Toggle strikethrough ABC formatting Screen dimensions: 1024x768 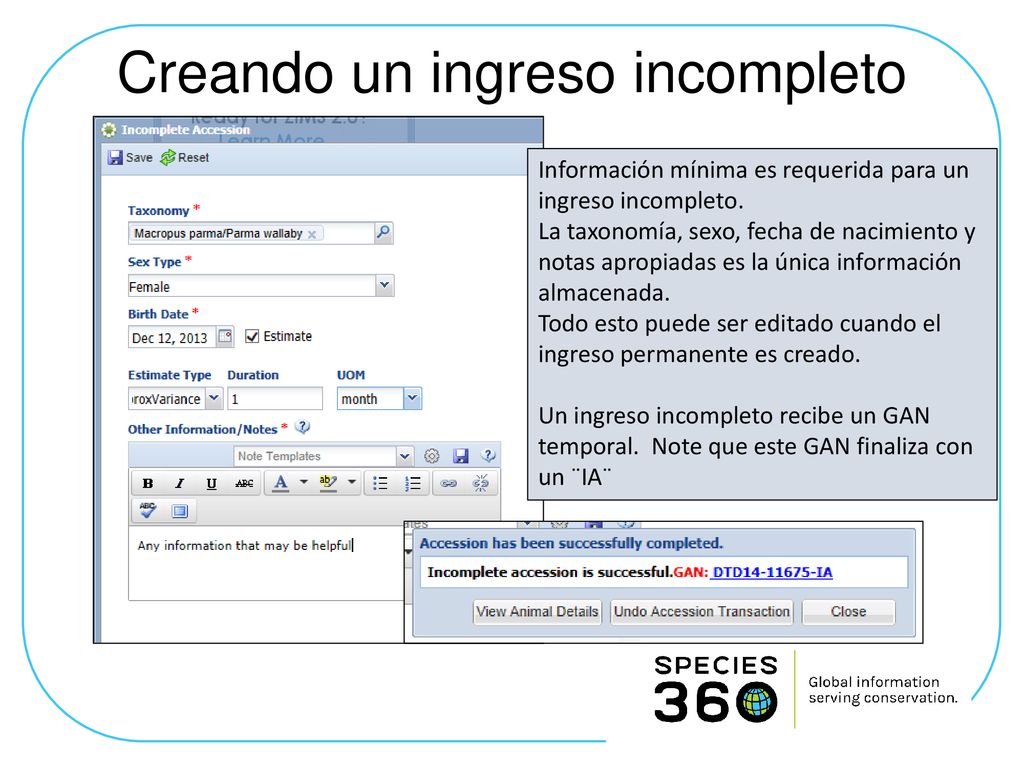click(244, 483)
